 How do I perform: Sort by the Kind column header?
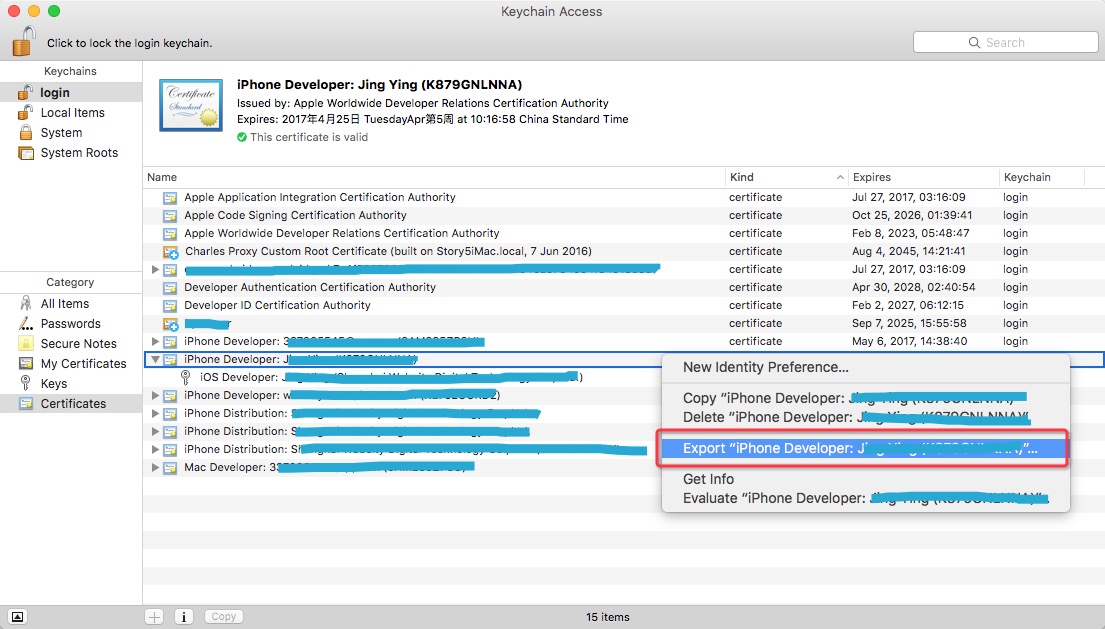point(786,178)
